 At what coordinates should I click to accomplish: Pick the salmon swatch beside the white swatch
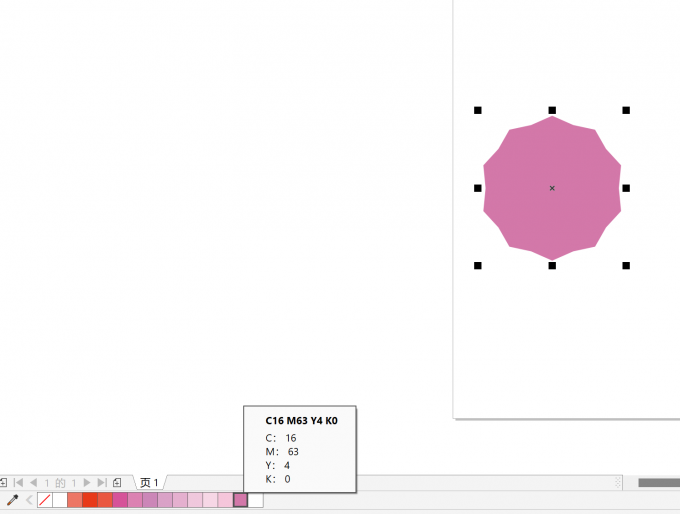[x=75, y=500]
